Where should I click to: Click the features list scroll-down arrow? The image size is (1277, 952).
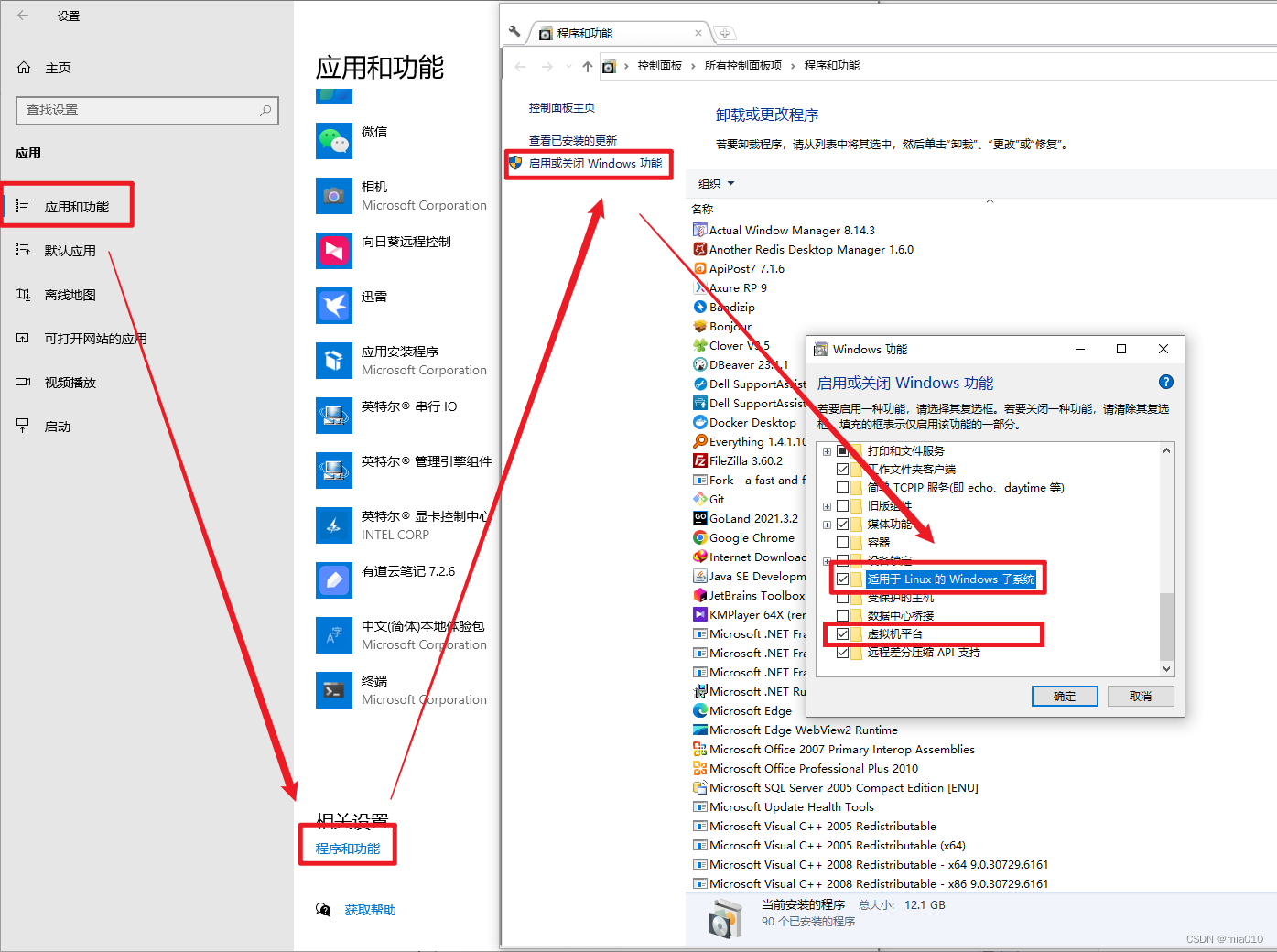1166,669
